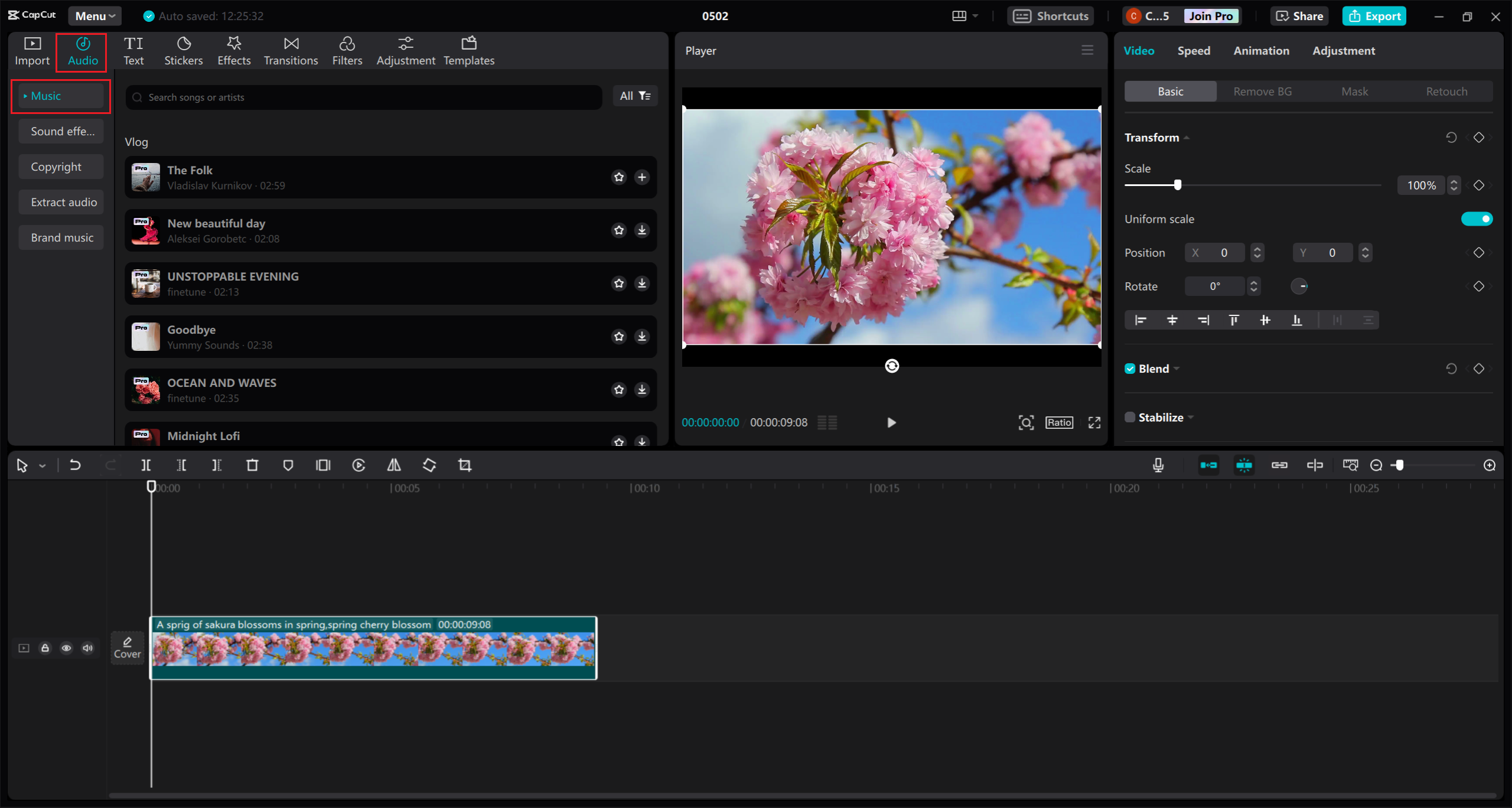Drag Scale slider to adjust video size

(1177, 185)
